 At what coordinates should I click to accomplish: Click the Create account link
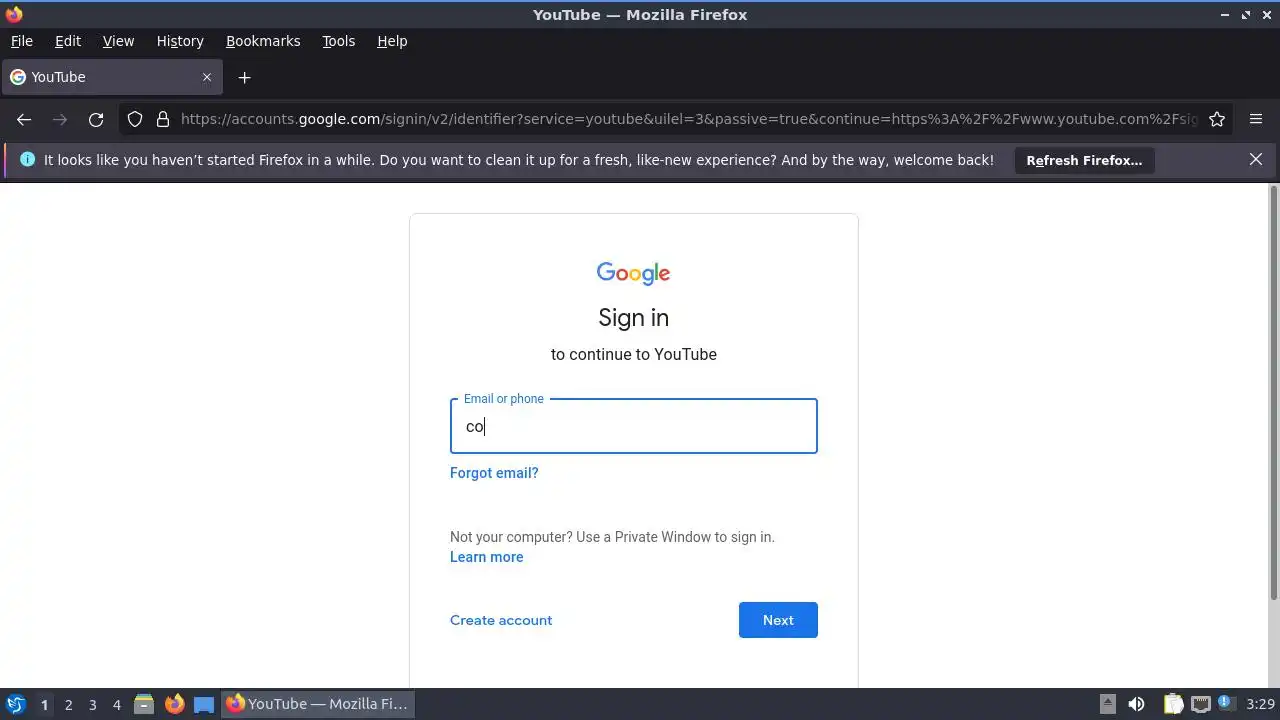[501, 620]
